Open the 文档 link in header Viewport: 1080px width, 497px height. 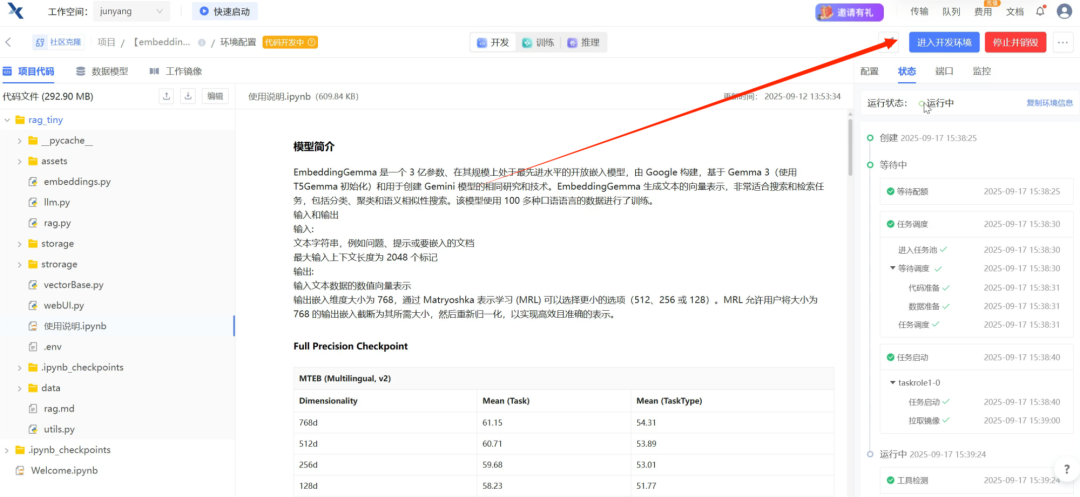pos(1015,12)
